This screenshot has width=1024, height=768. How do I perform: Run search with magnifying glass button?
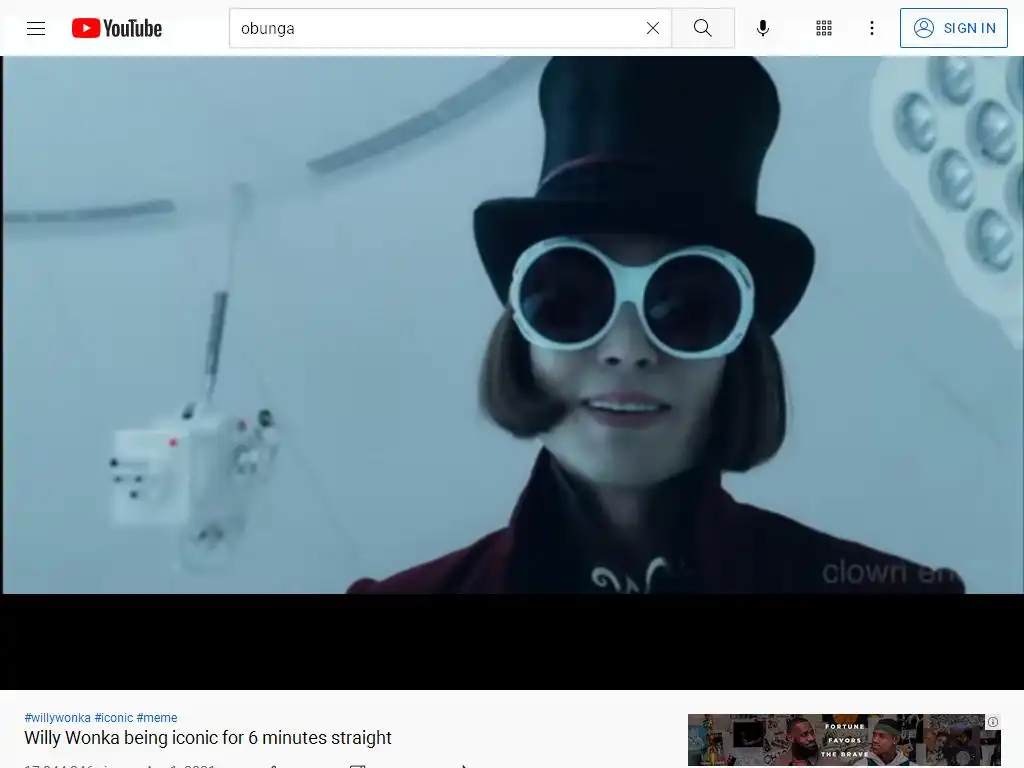703,28
